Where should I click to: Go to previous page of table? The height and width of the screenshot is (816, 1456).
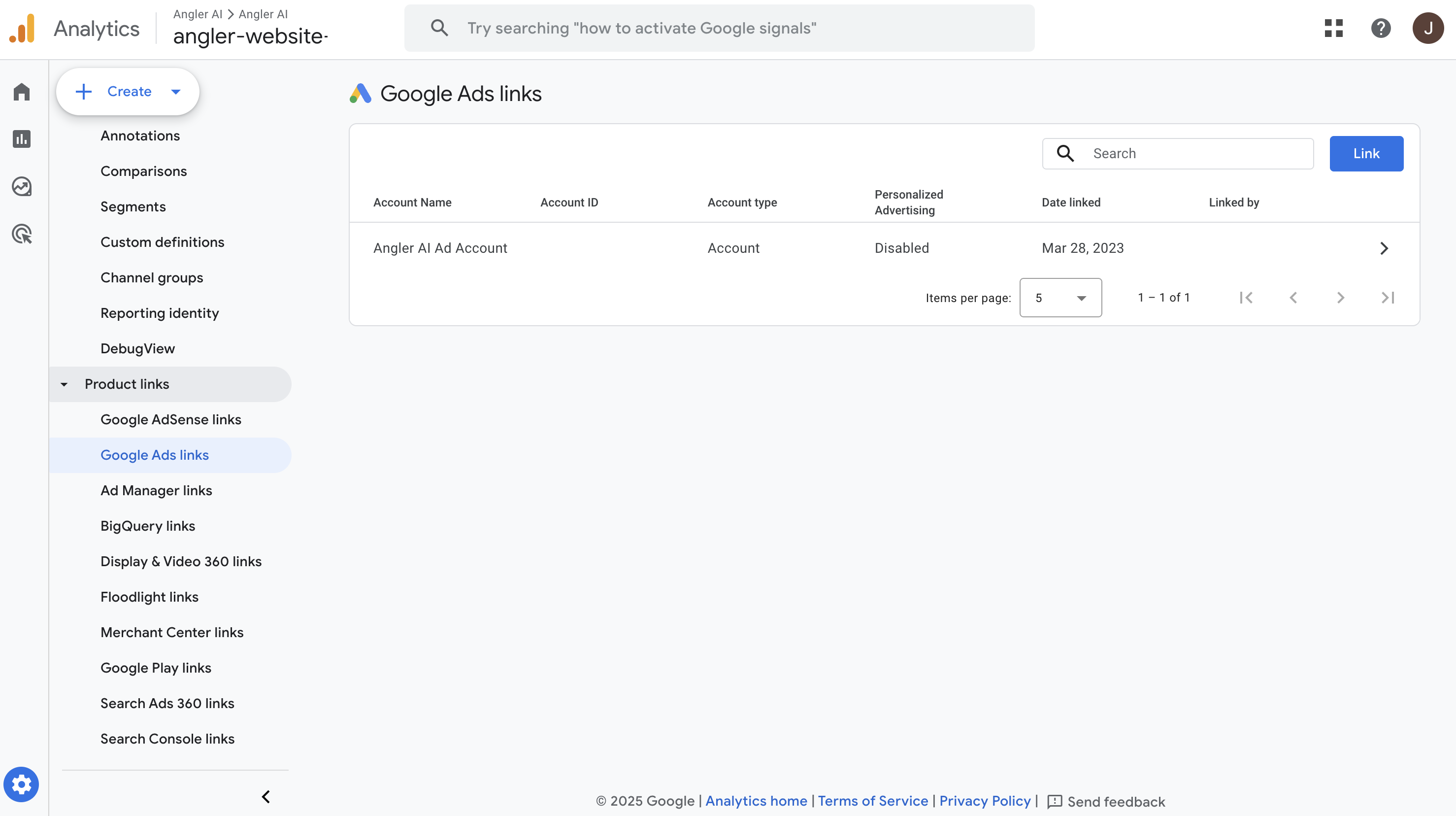pos(1293,298)
